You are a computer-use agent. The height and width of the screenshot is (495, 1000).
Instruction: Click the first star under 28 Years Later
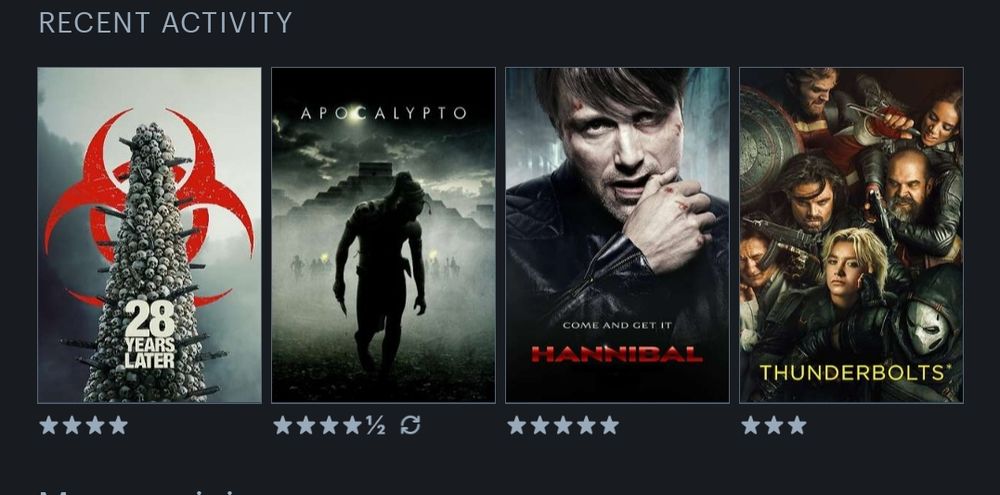coord(48,425)
